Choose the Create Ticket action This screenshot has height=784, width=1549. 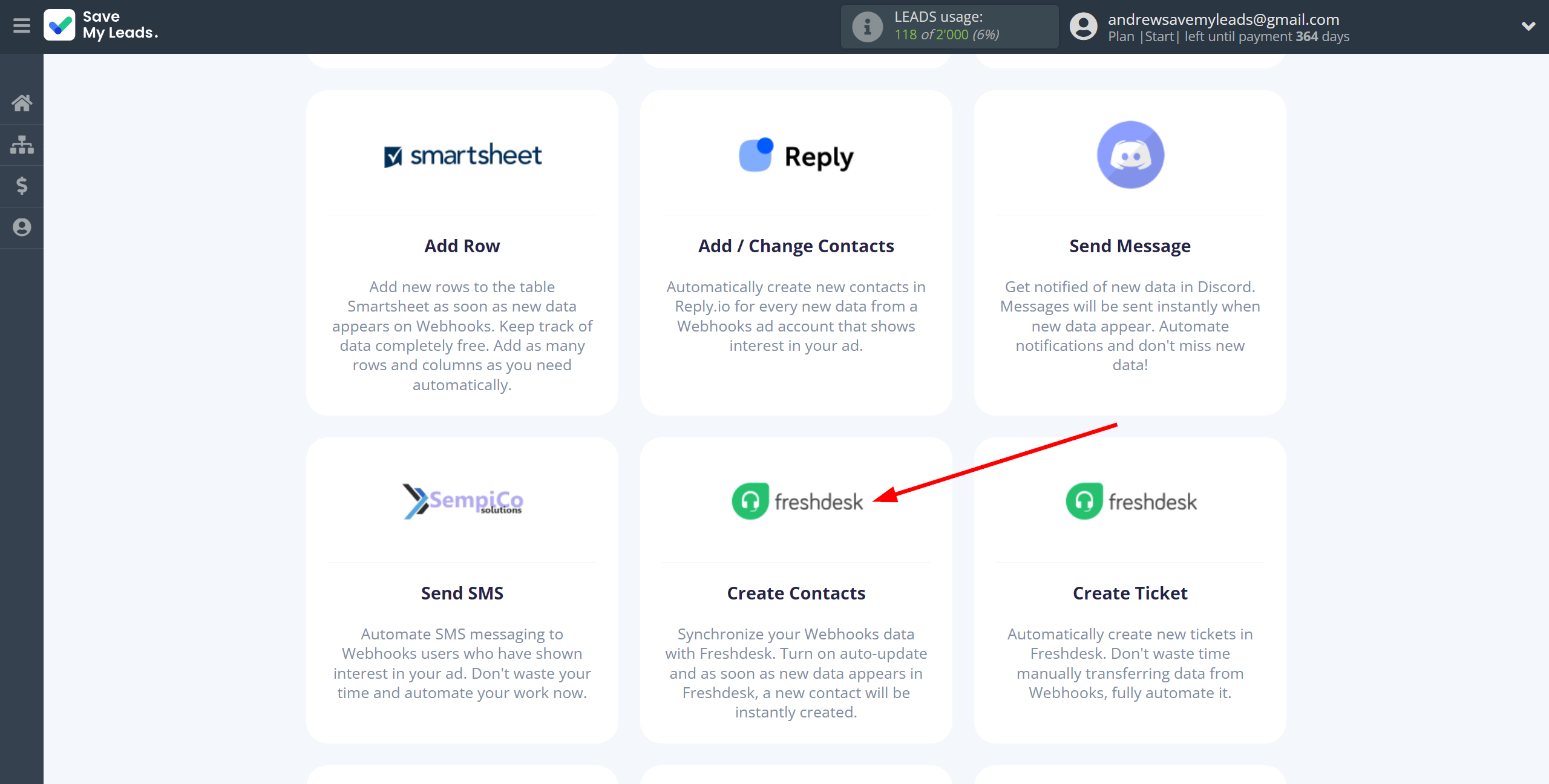click(x=1130, y=593)
